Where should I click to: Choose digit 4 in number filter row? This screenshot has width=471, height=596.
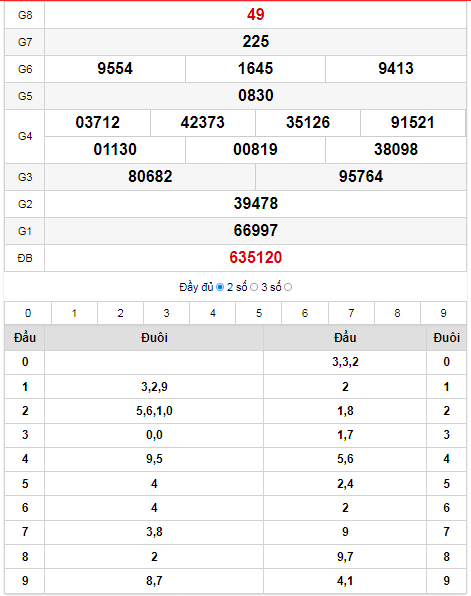tap(213, 313)
